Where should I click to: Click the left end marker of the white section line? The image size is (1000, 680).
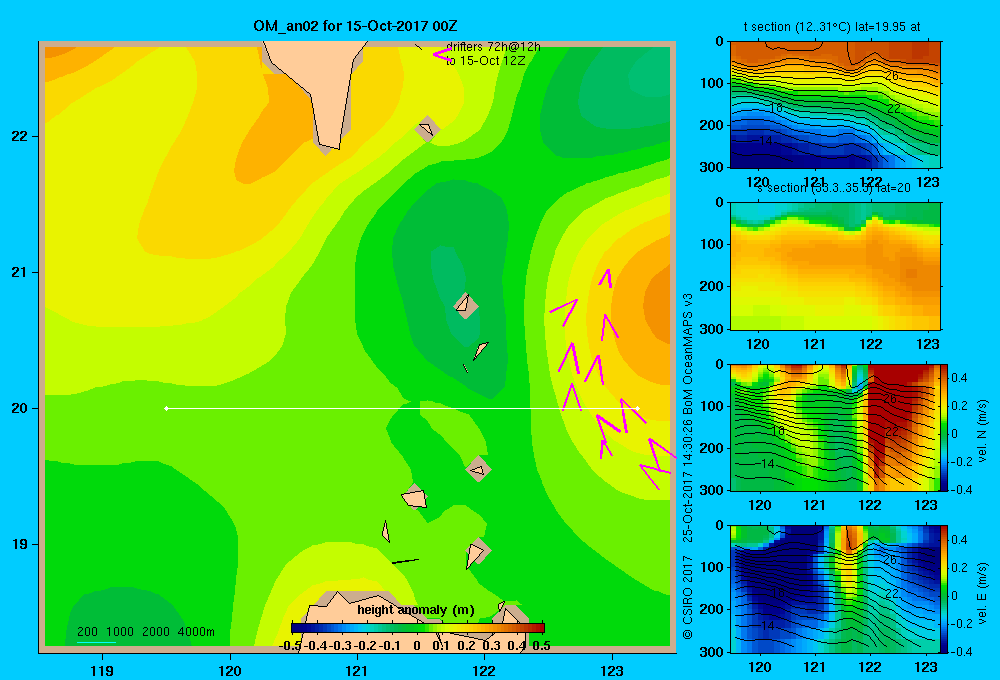pos(166,408)
